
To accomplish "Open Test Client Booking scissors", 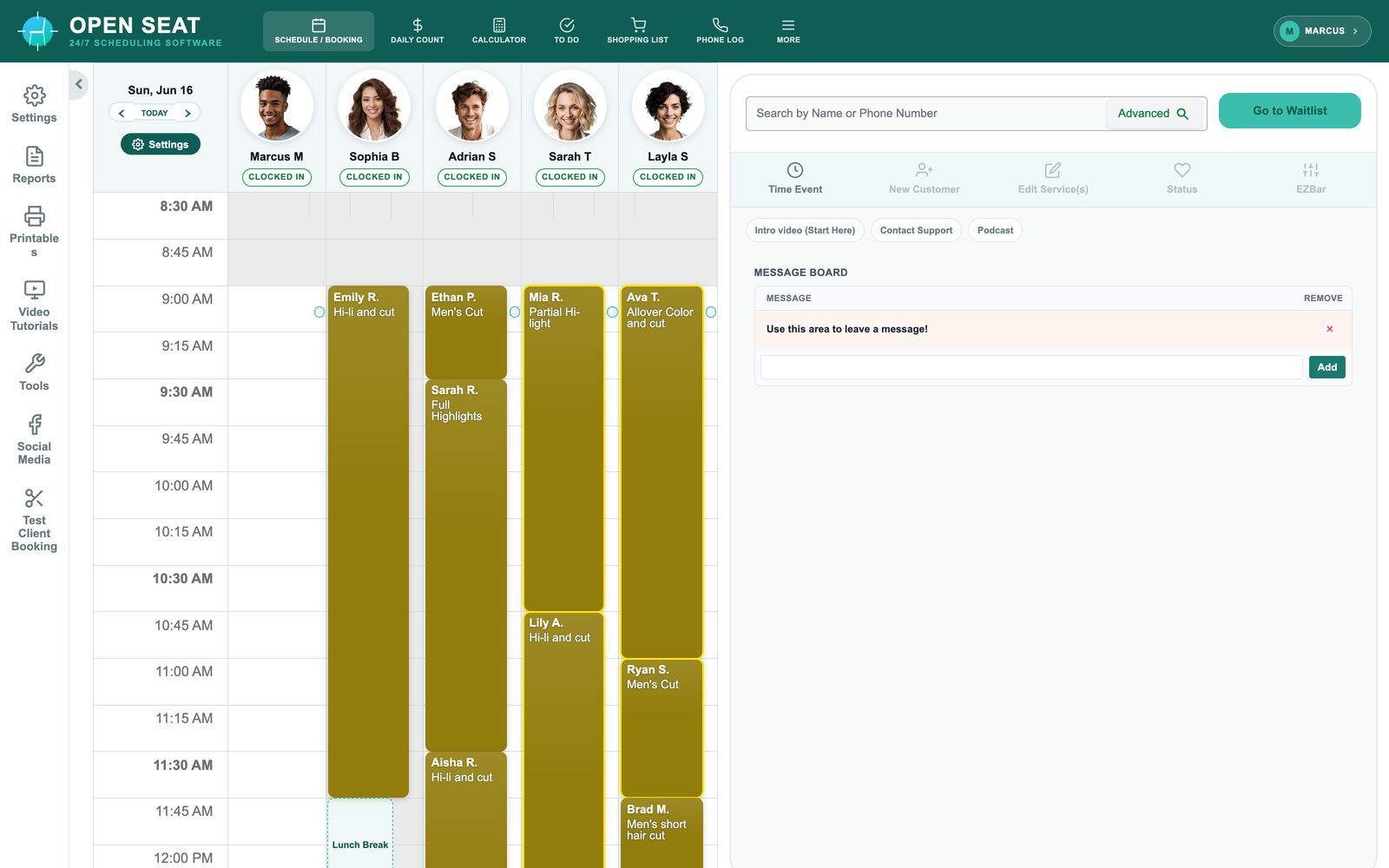I will pos(34,520).
